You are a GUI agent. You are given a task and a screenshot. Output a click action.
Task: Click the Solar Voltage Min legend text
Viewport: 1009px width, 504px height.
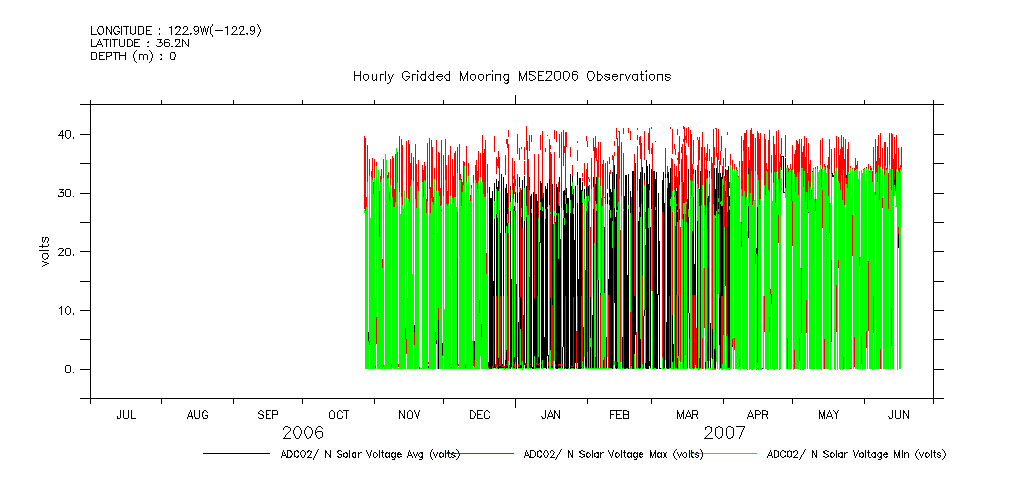point(856,454)
